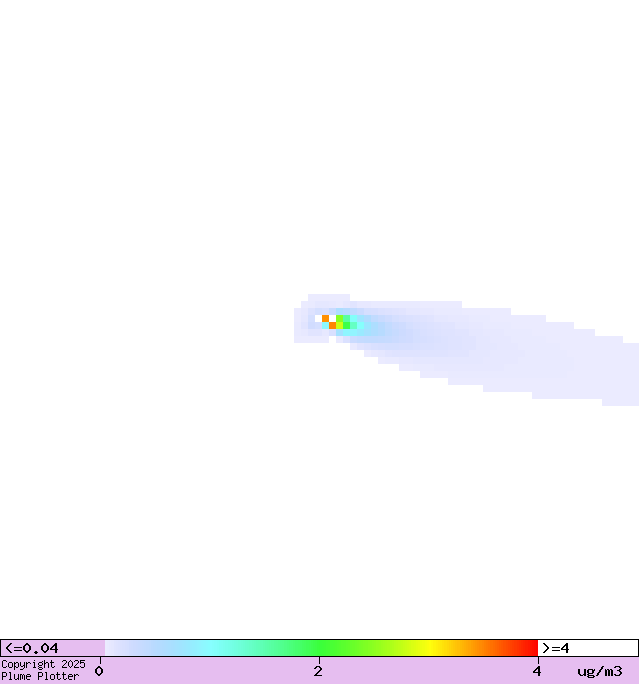Click the '0' tick label on scale
Image resolution: width=639 pixels, height=684 pixels.
(x=99, y=671)
